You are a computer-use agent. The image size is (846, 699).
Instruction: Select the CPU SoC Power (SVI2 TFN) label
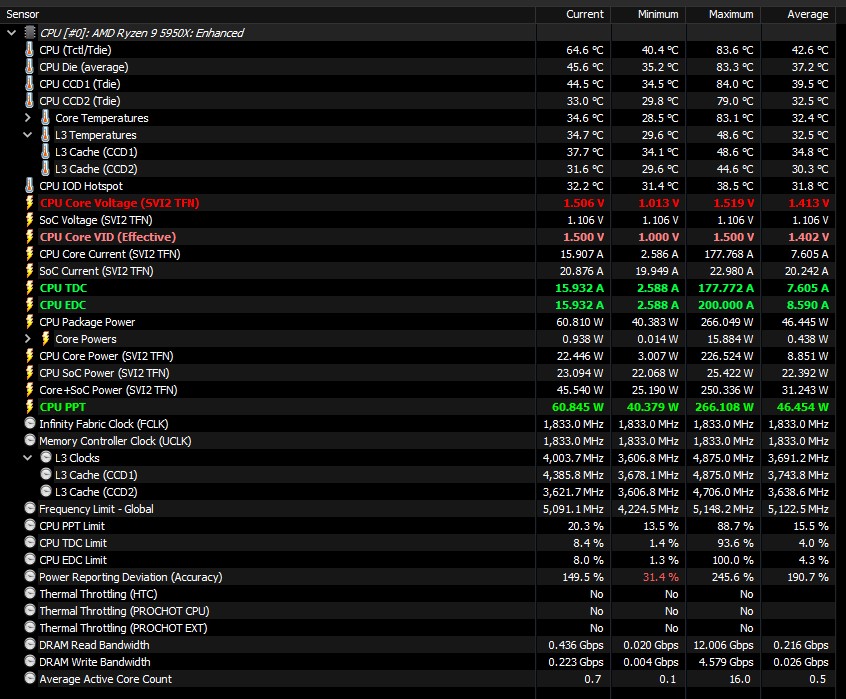tap(104, 373)
